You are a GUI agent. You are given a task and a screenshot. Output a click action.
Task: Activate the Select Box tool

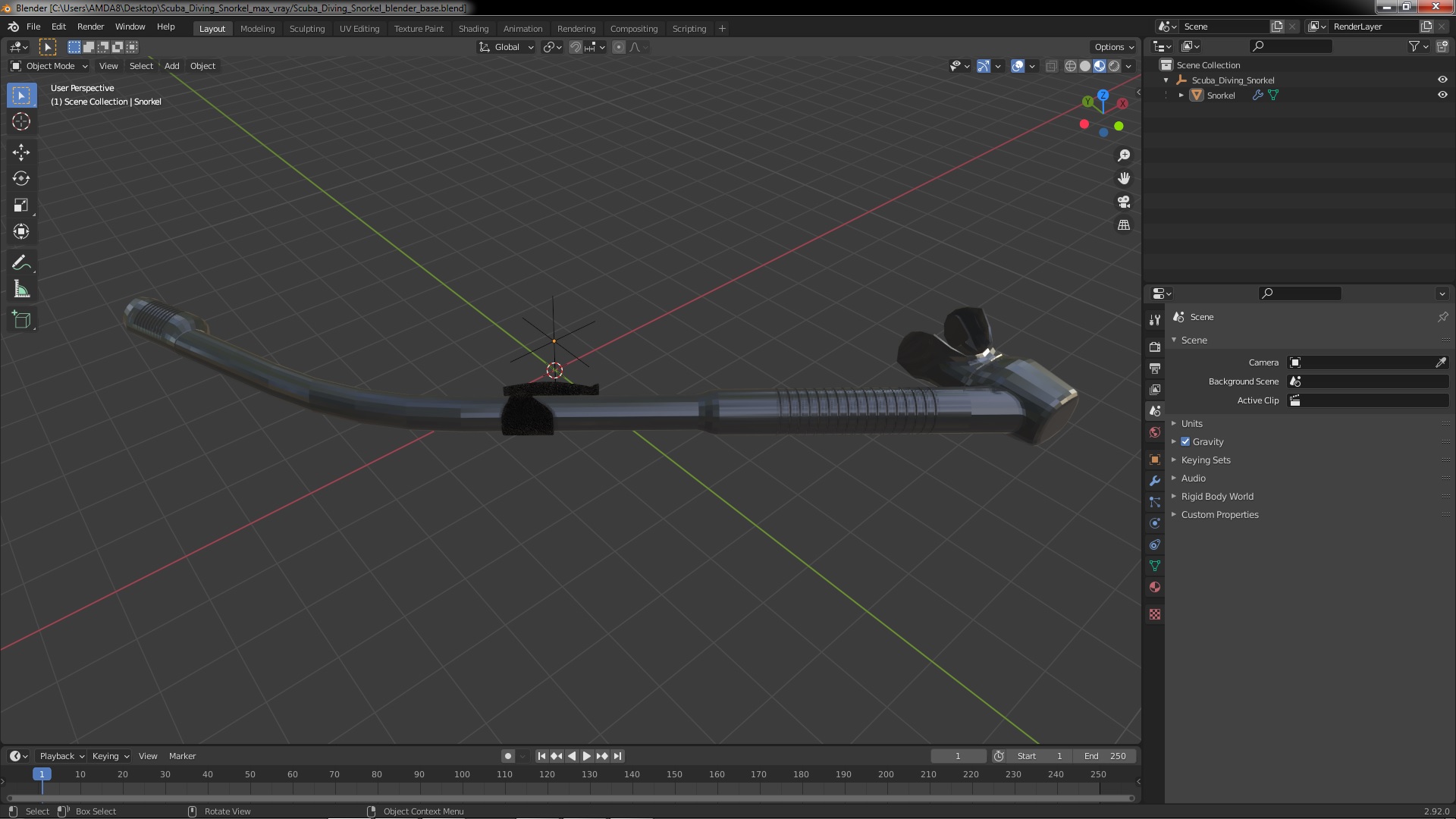point(21,95)
